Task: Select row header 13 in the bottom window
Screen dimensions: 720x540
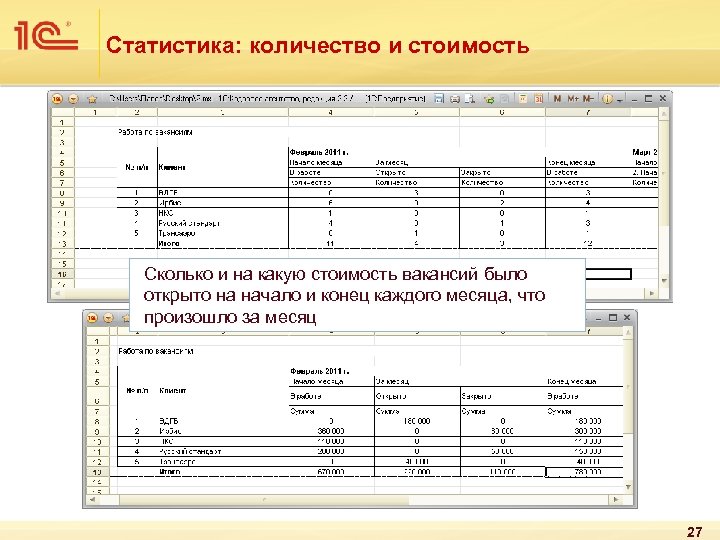Action: (97, 472)
